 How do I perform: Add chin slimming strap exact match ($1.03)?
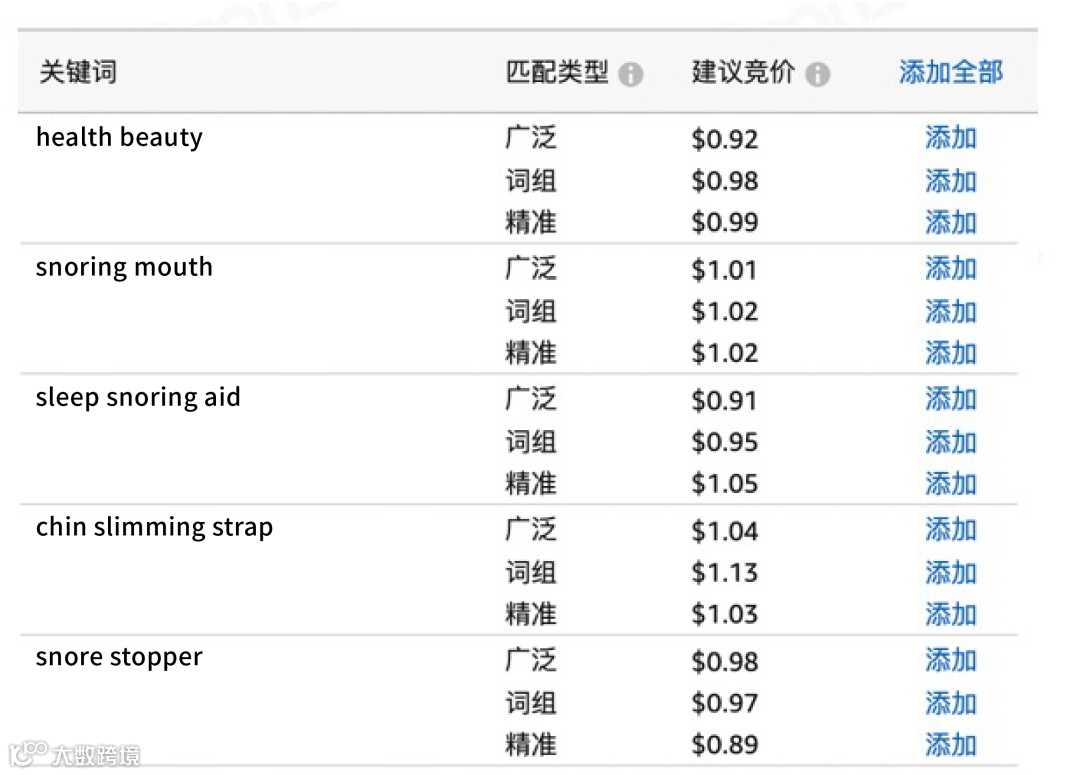[x=951, y=614]
